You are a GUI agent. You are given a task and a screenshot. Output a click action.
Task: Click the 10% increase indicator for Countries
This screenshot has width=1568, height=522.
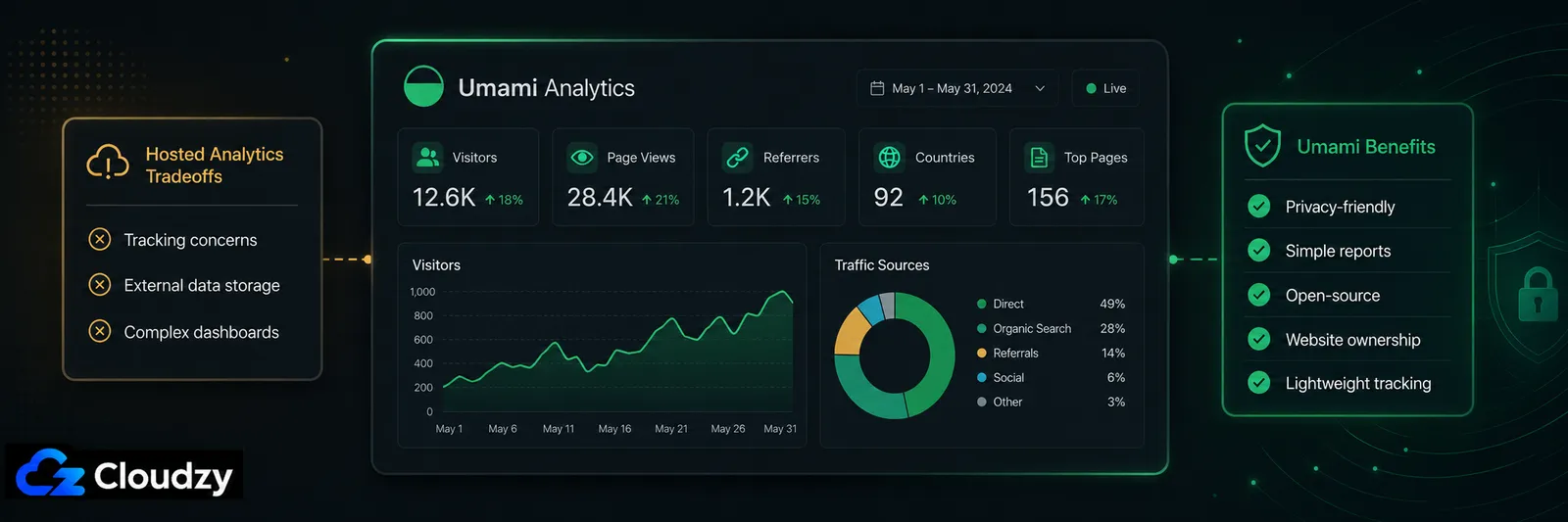click(x=937, y=200)
